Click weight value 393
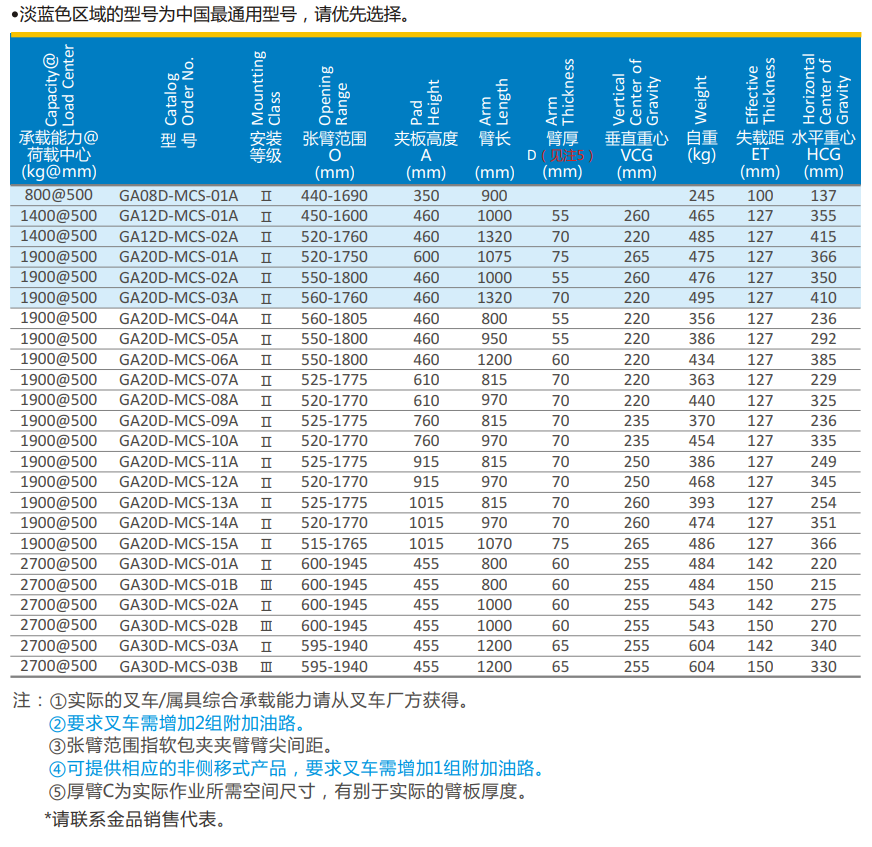Screen dimensions: 872x847 pos(702,503)
